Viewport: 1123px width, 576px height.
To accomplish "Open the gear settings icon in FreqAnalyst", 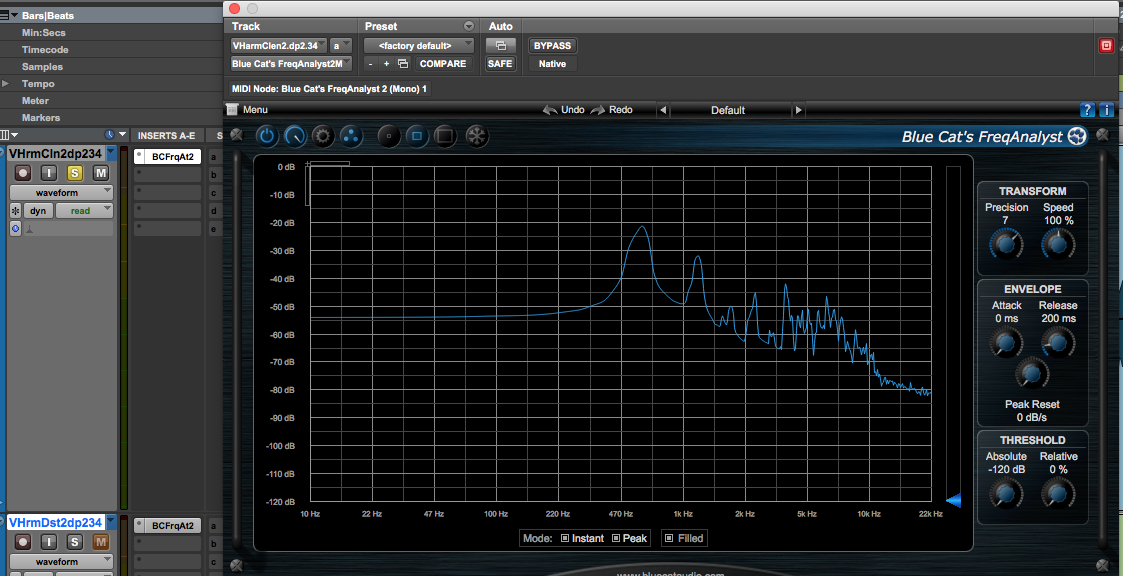I will click(323, 136).
